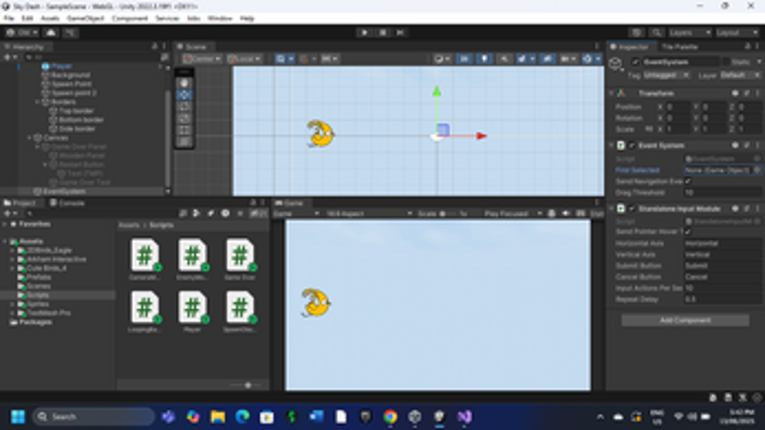Select the Move tool in Scene toolbar
Viewport: 765px width, 430px height.
click(x=184, y=95)
